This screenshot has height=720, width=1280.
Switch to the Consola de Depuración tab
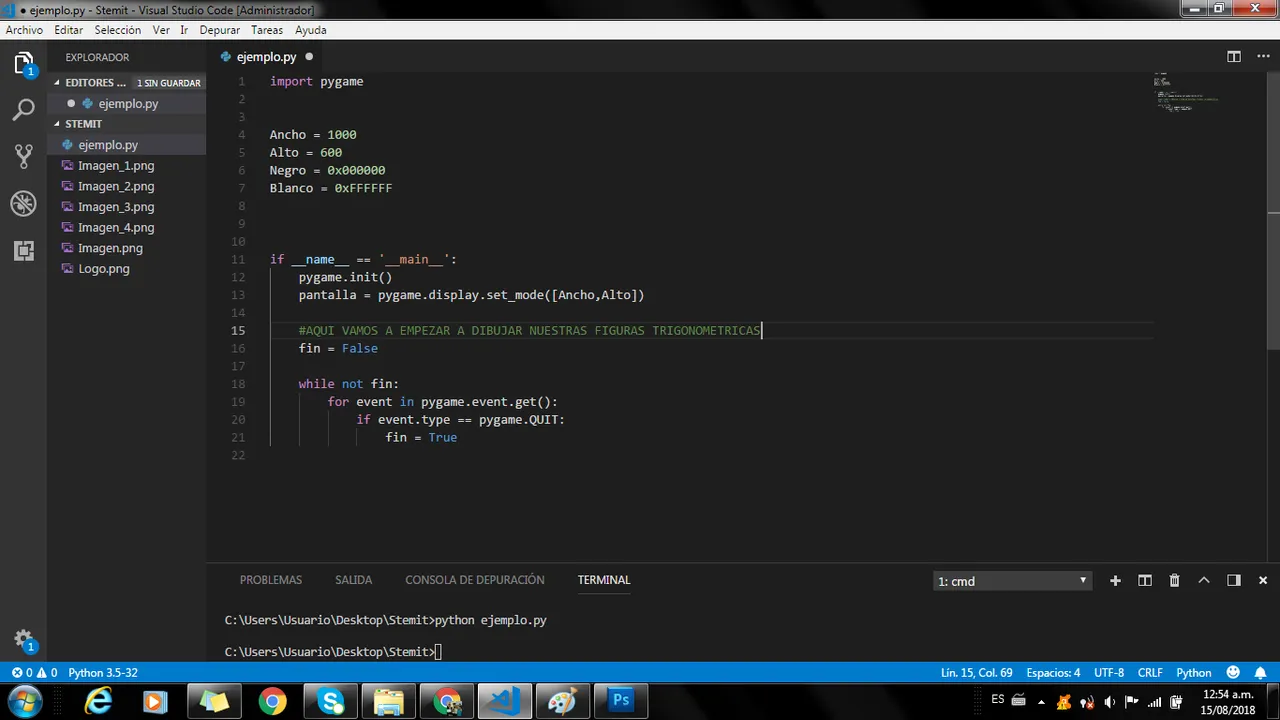(x=475, y=580)
